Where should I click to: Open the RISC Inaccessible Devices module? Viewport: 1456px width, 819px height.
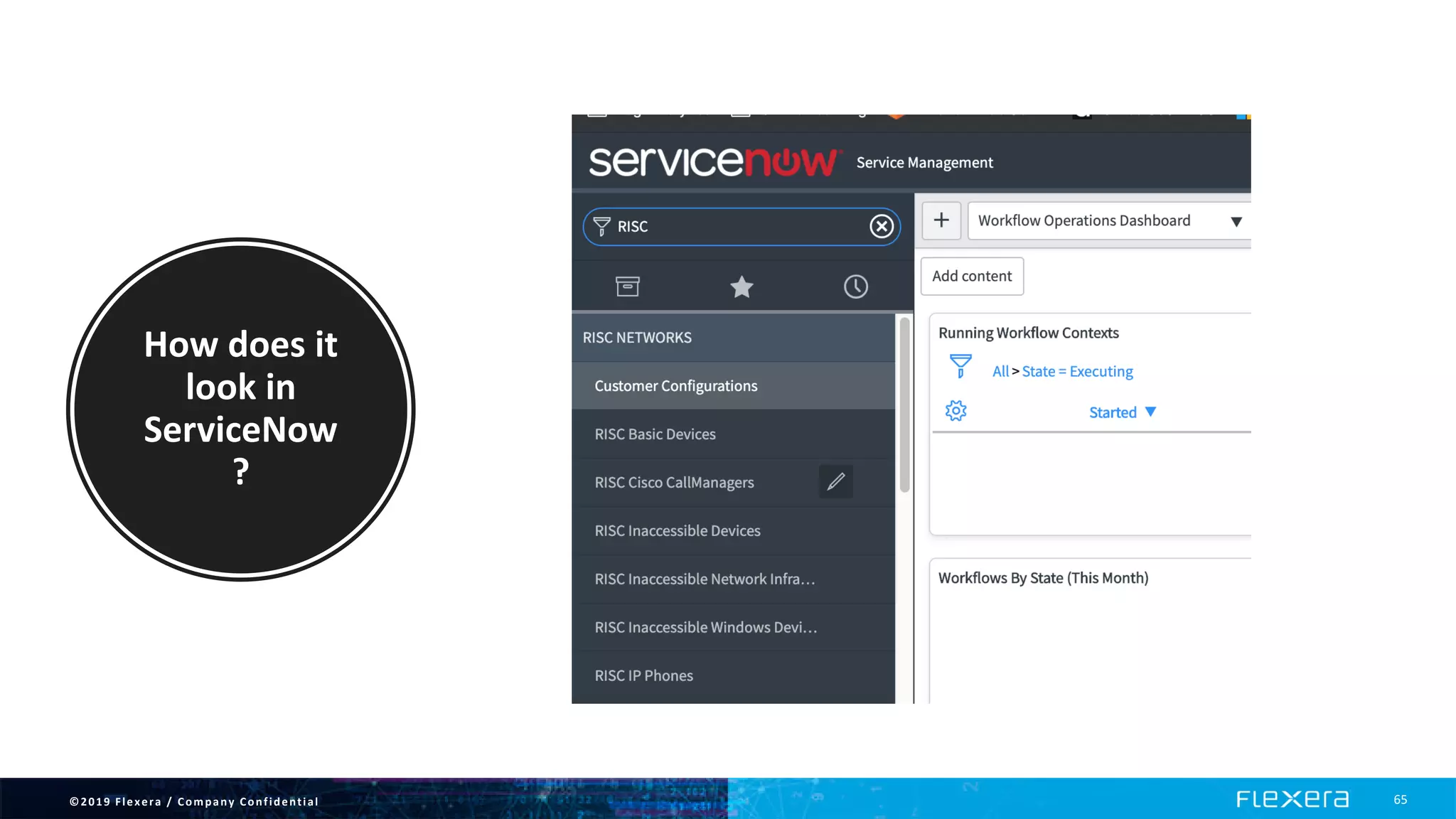733,531
